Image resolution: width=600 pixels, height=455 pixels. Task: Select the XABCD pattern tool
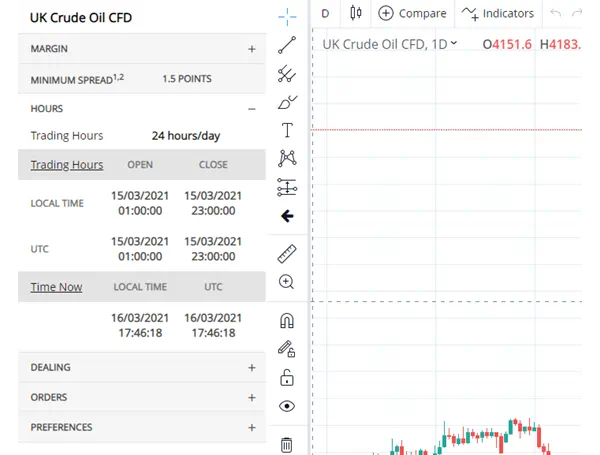[287, 158]
